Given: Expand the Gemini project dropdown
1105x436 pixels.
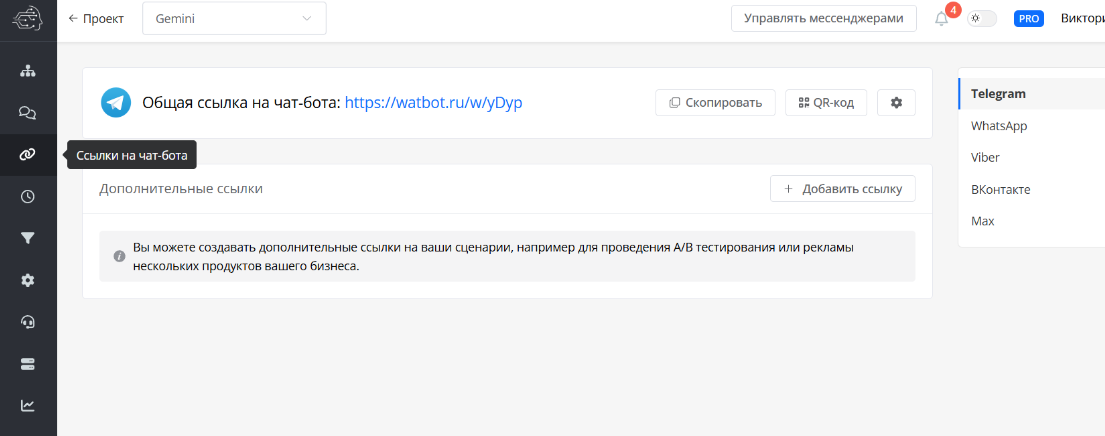Looking at the screenshot, I should tap(234, 19).
